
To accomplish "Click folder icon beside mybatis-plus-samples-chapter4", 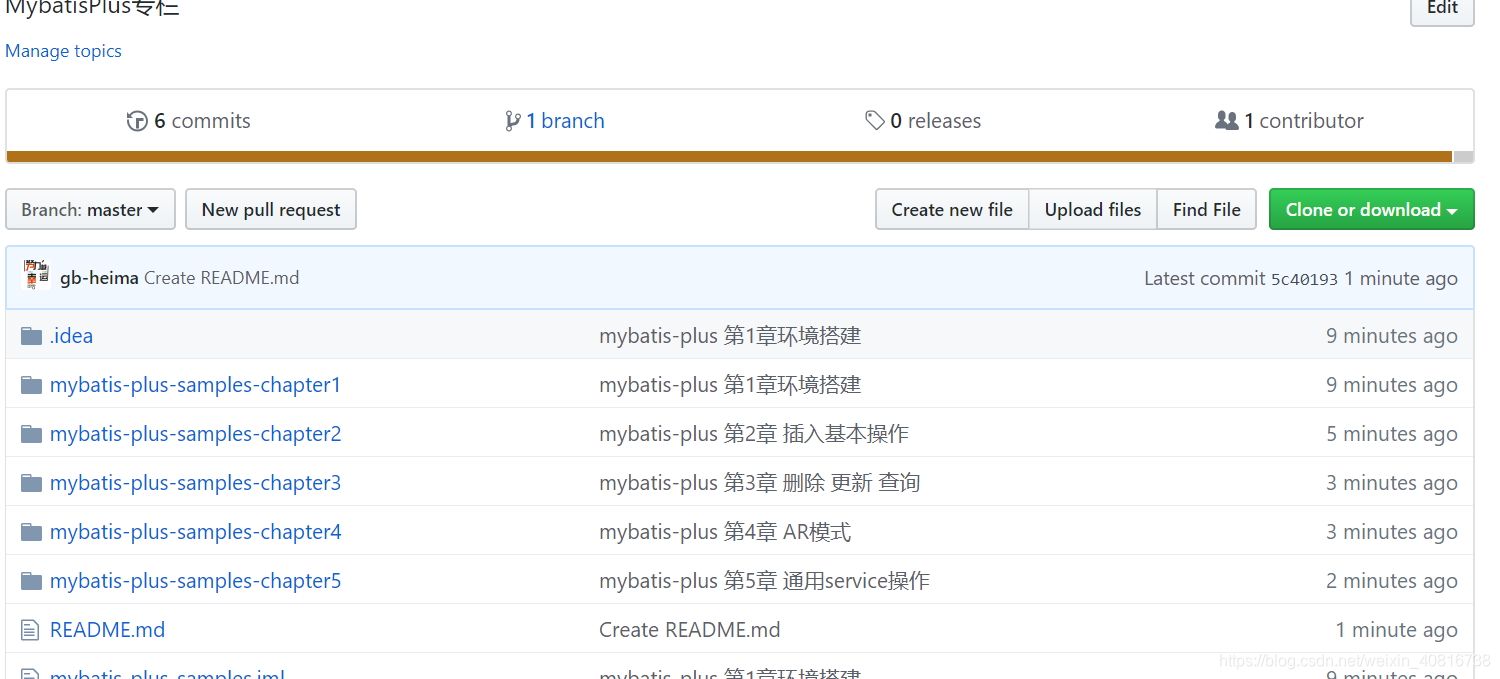I will tap(32, 532).
